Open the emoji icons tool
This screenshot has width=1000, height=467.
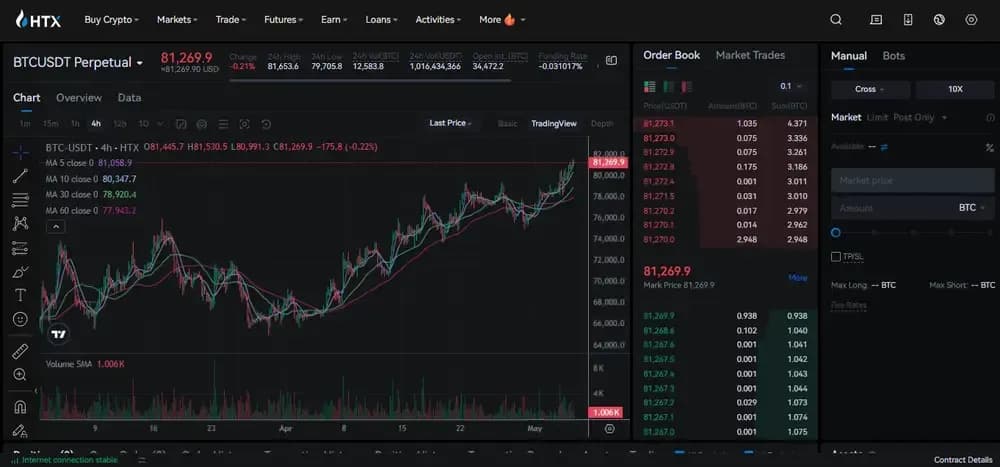point(20,318)
